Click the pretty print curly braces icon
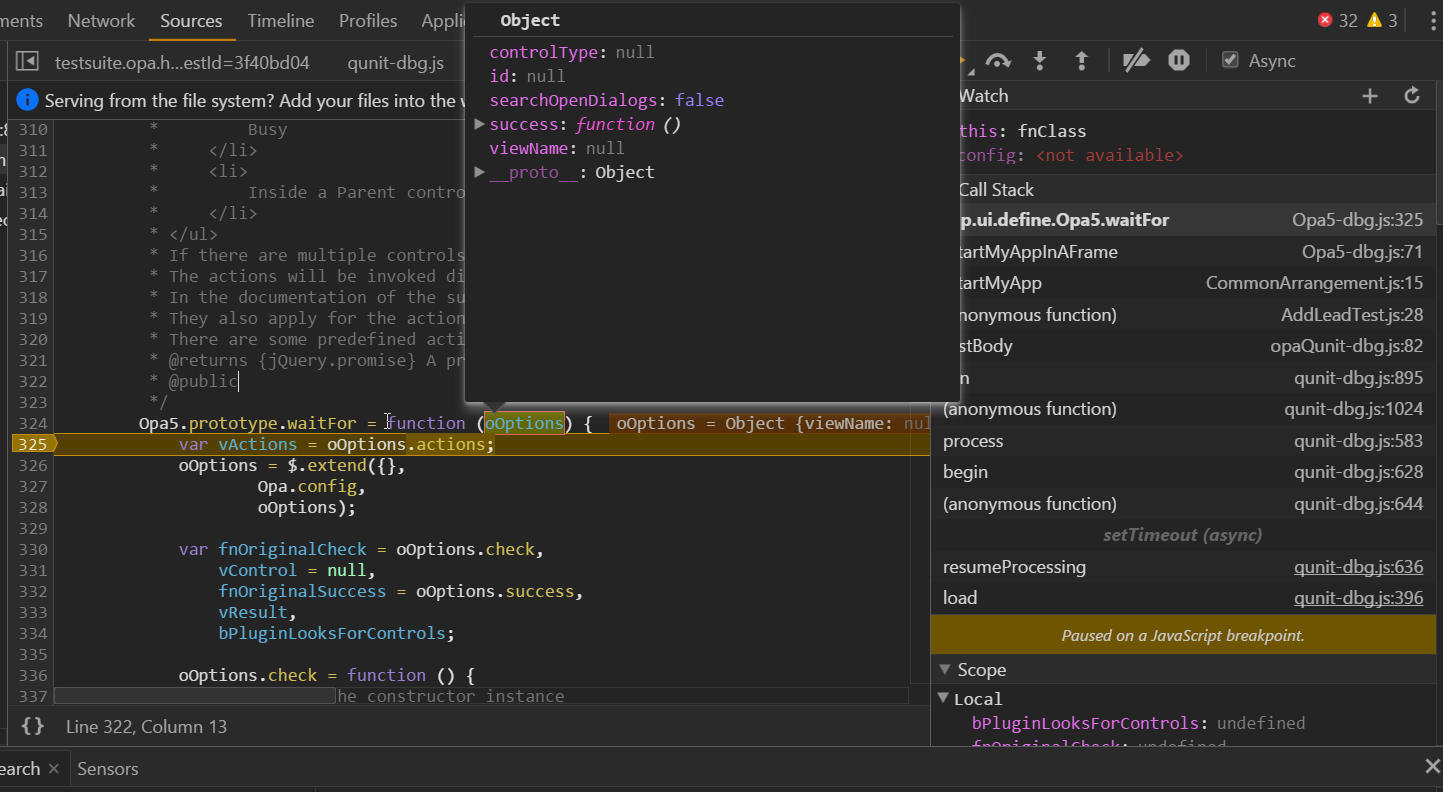Screen dimensions: 1443x792 tap(33, 727)
